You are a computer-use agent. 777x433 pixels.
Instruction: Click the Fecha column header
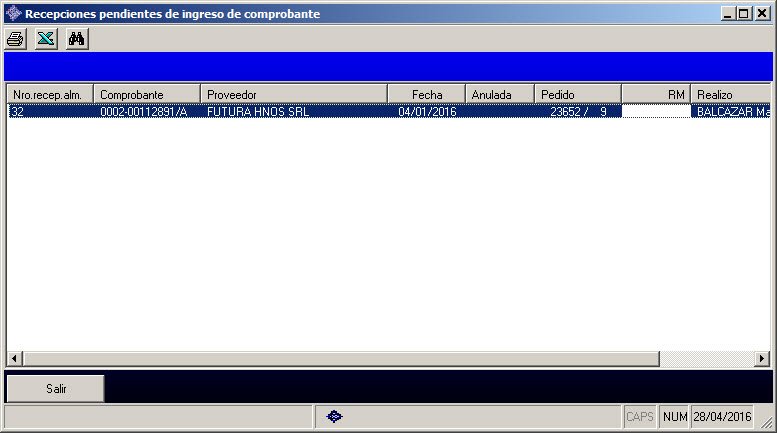pos(426,94)
